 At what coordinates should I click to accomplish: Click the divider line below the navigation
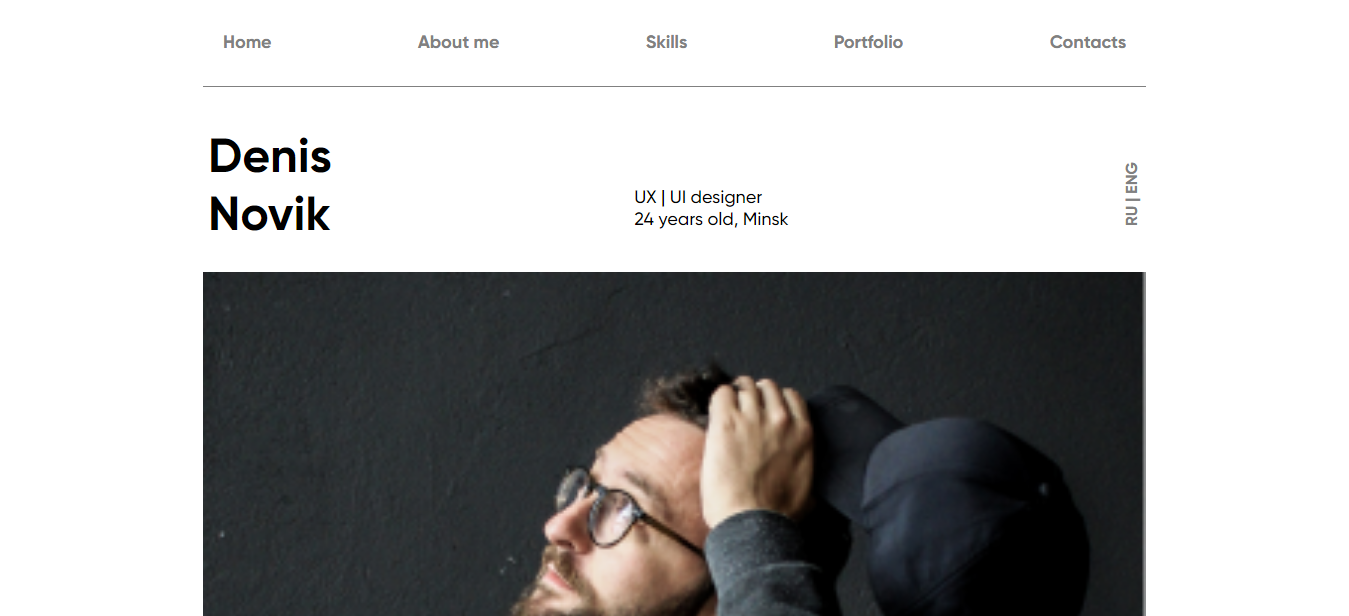coord(674,87)
